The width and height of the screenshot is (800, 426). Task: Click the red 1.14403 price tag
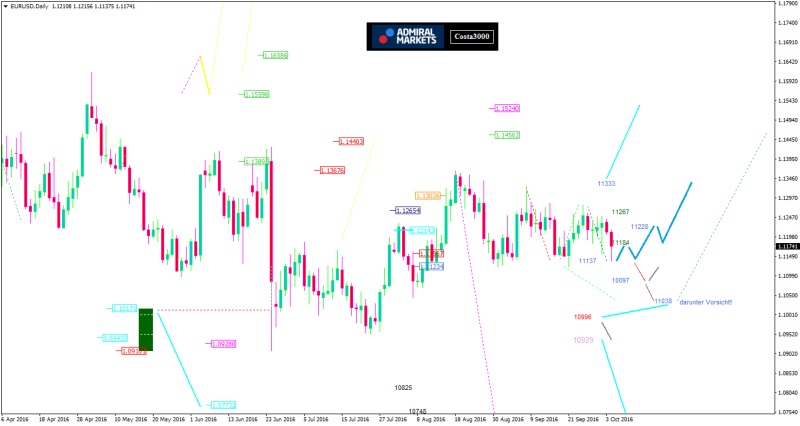tap(352, 142)
